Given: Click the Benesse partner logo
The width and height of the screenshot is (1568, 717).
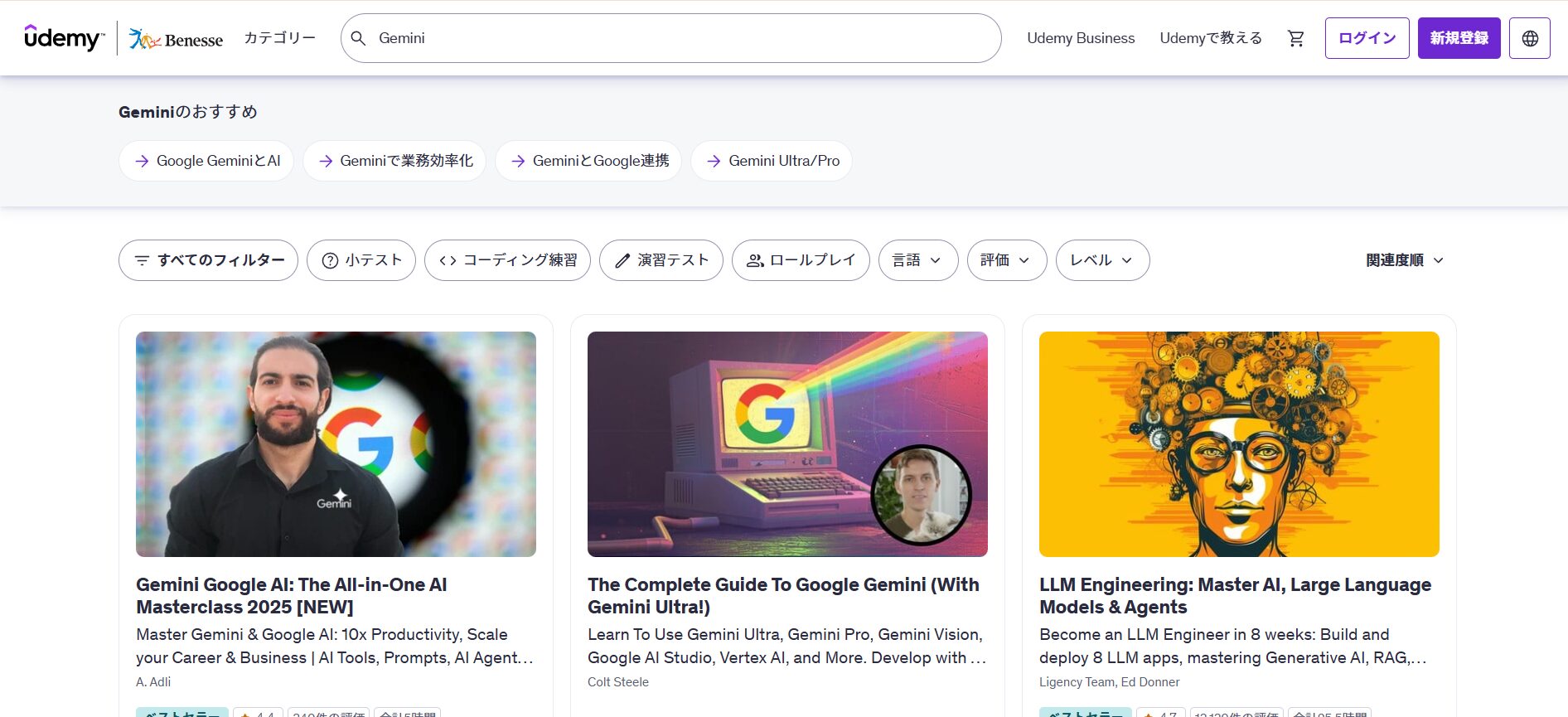Looking at the screenshot, I should pyautogui.click(x=176, y=39).
